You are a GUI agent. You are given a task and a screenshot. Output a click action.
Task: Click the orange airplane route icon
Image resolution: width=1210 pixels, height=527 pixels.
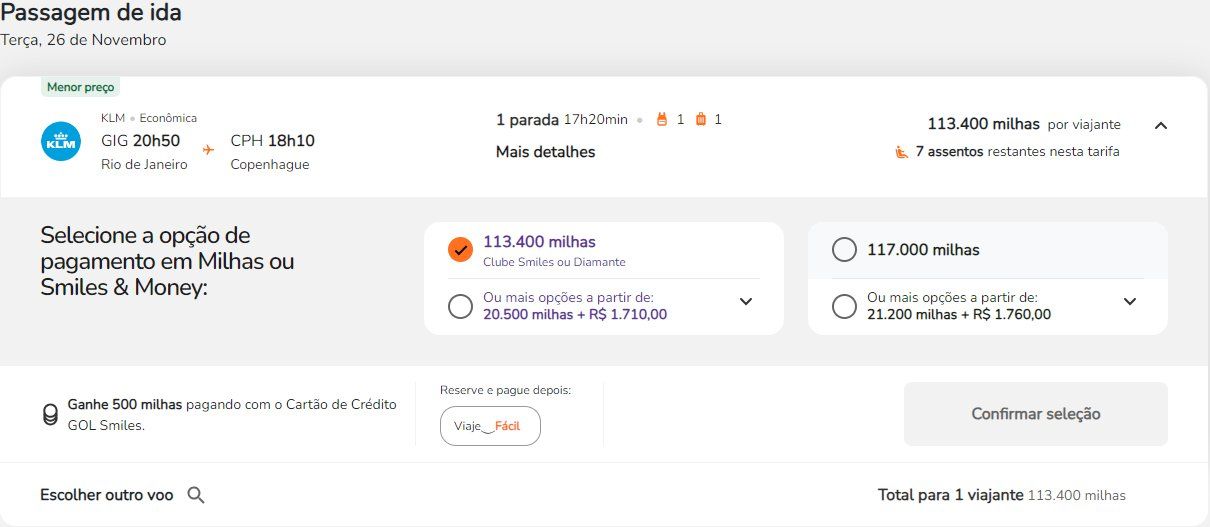coord(208,149)
